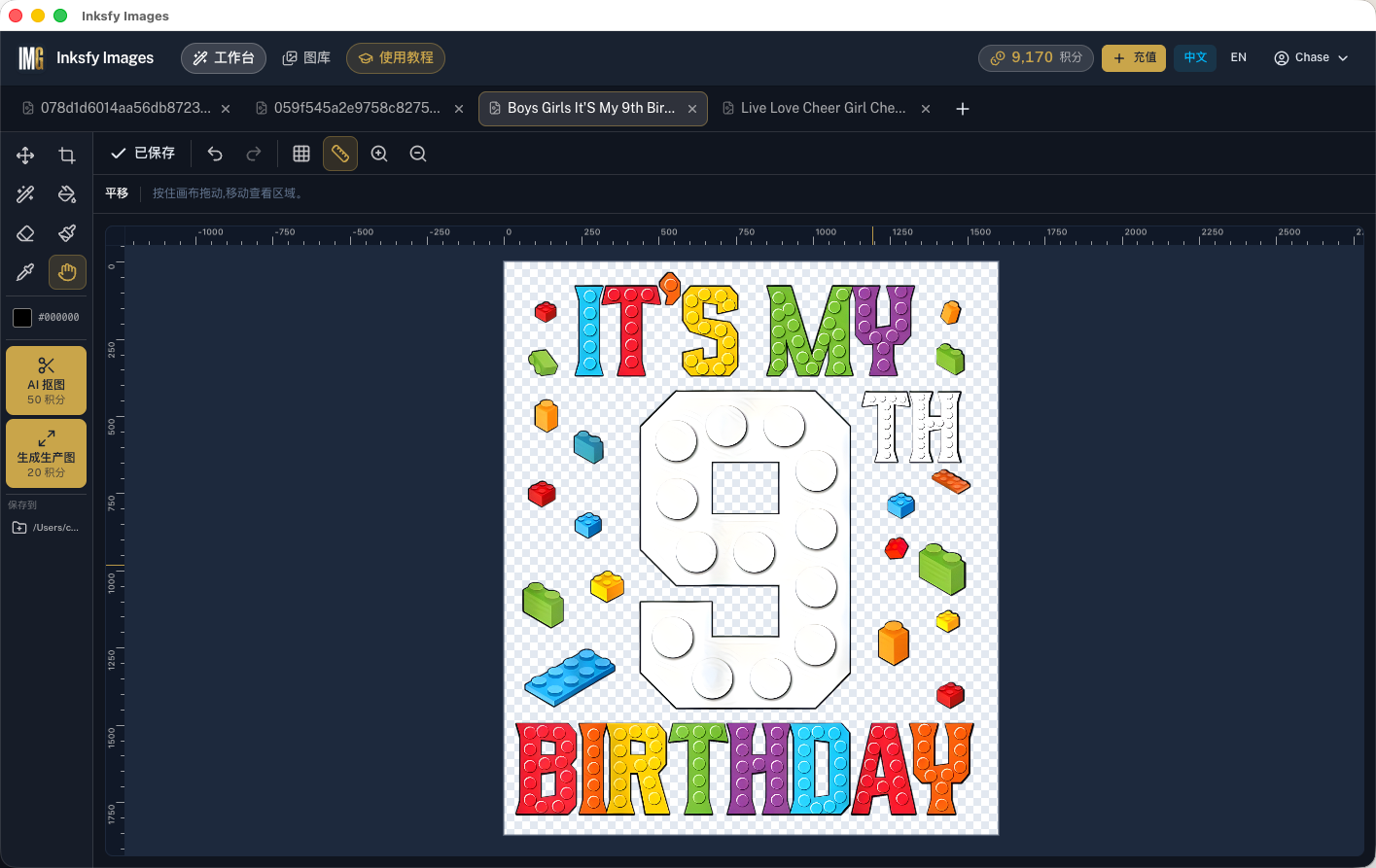Select the Paint Bucket fill tool

(x=67, y=194)
